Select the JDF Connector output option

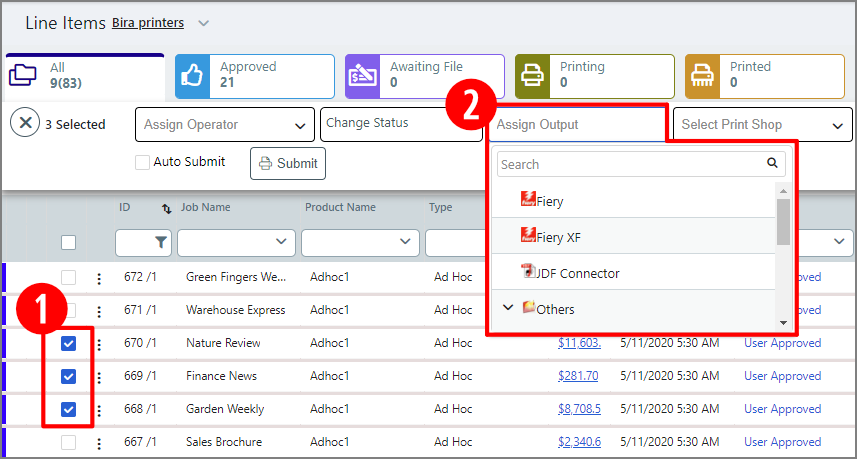(576, 273)
